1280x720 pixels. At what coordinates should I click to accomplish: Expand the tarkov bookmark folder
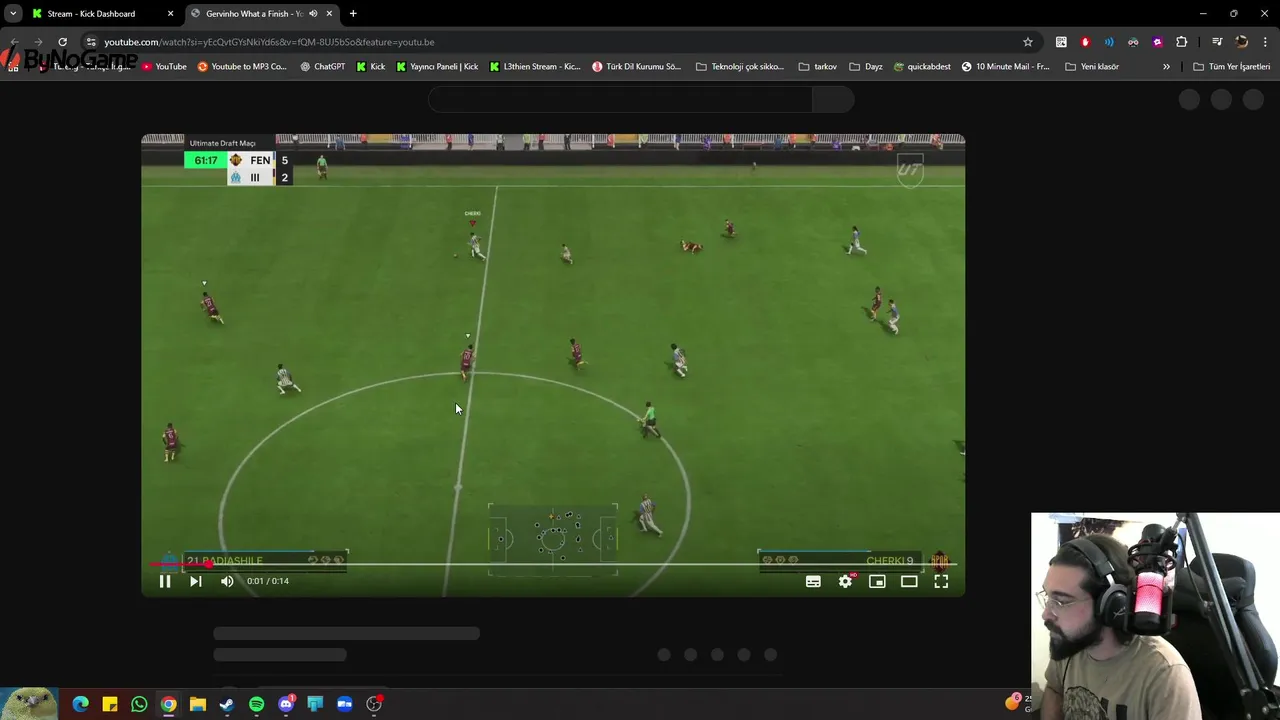point(818,67)
